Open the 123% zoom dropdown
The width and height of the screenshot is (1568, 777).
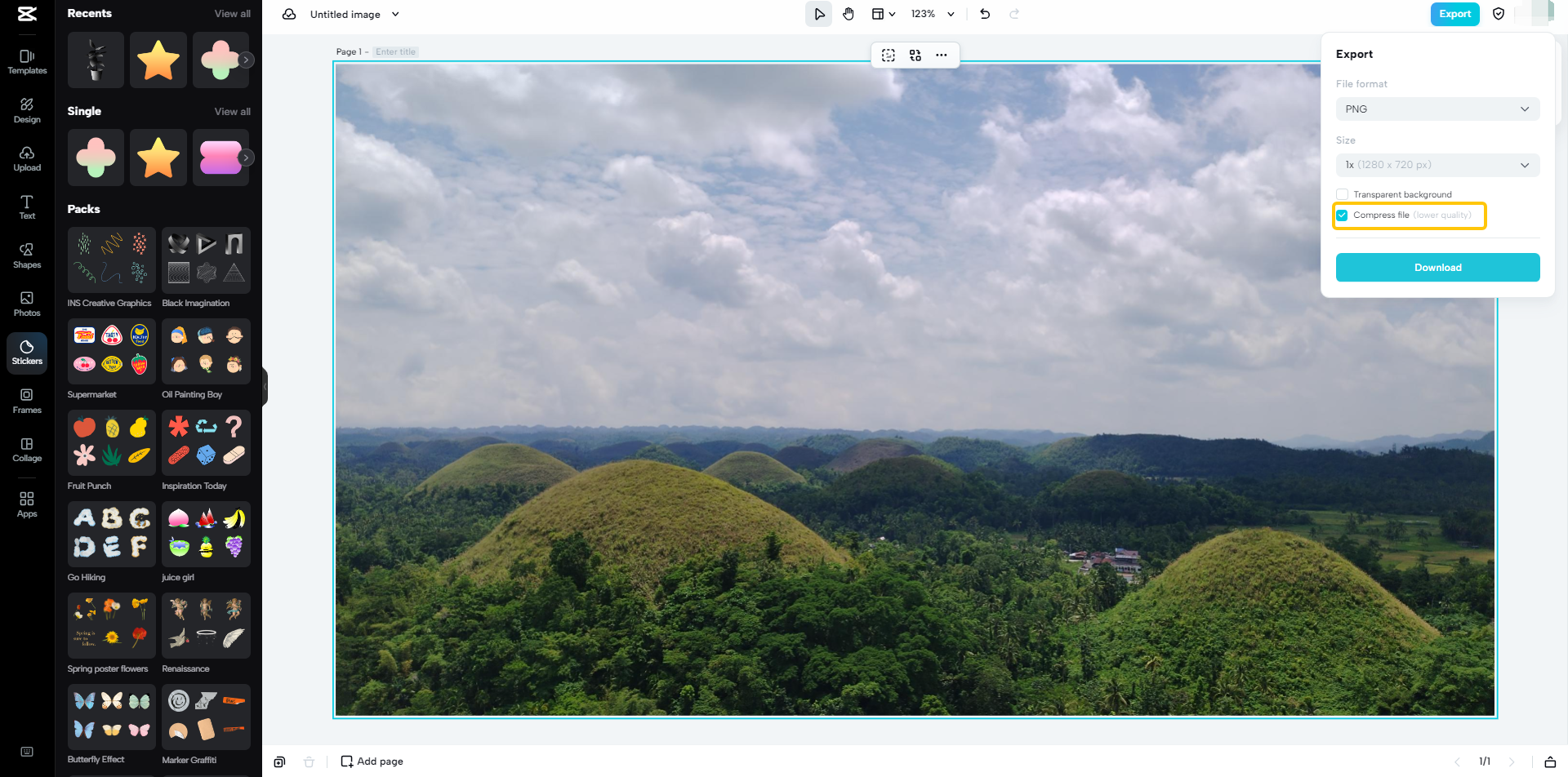coord(933,14)
